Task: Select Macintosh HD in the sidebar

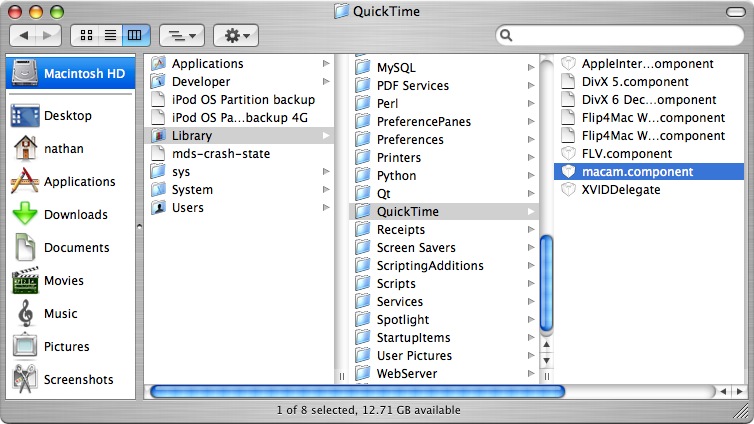Action: coord(71,72)
